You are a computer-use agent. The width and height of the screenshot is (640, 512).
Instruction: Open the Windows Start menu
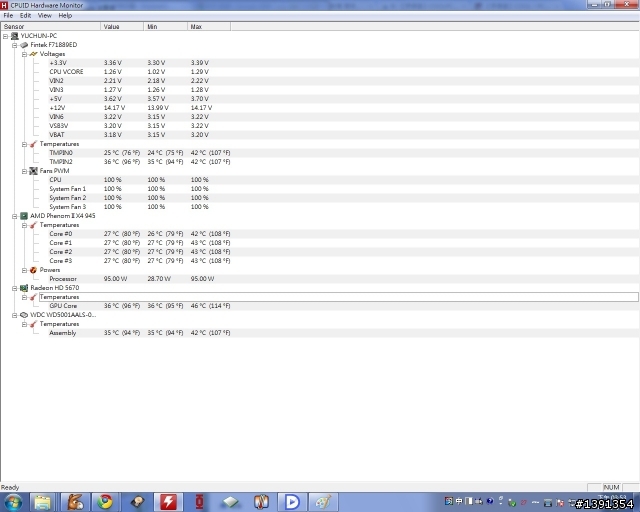tap(13, 502)
